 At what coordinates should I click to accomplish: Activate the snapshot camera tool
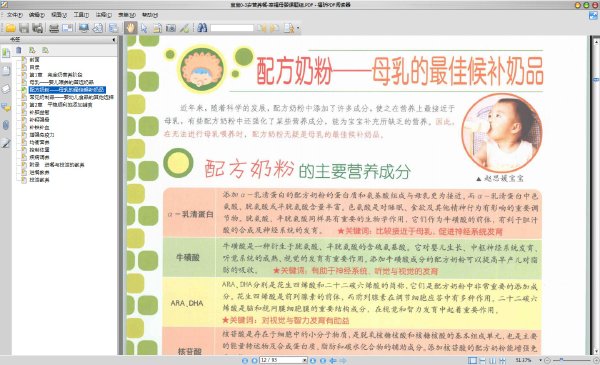[x=171, y=28]
